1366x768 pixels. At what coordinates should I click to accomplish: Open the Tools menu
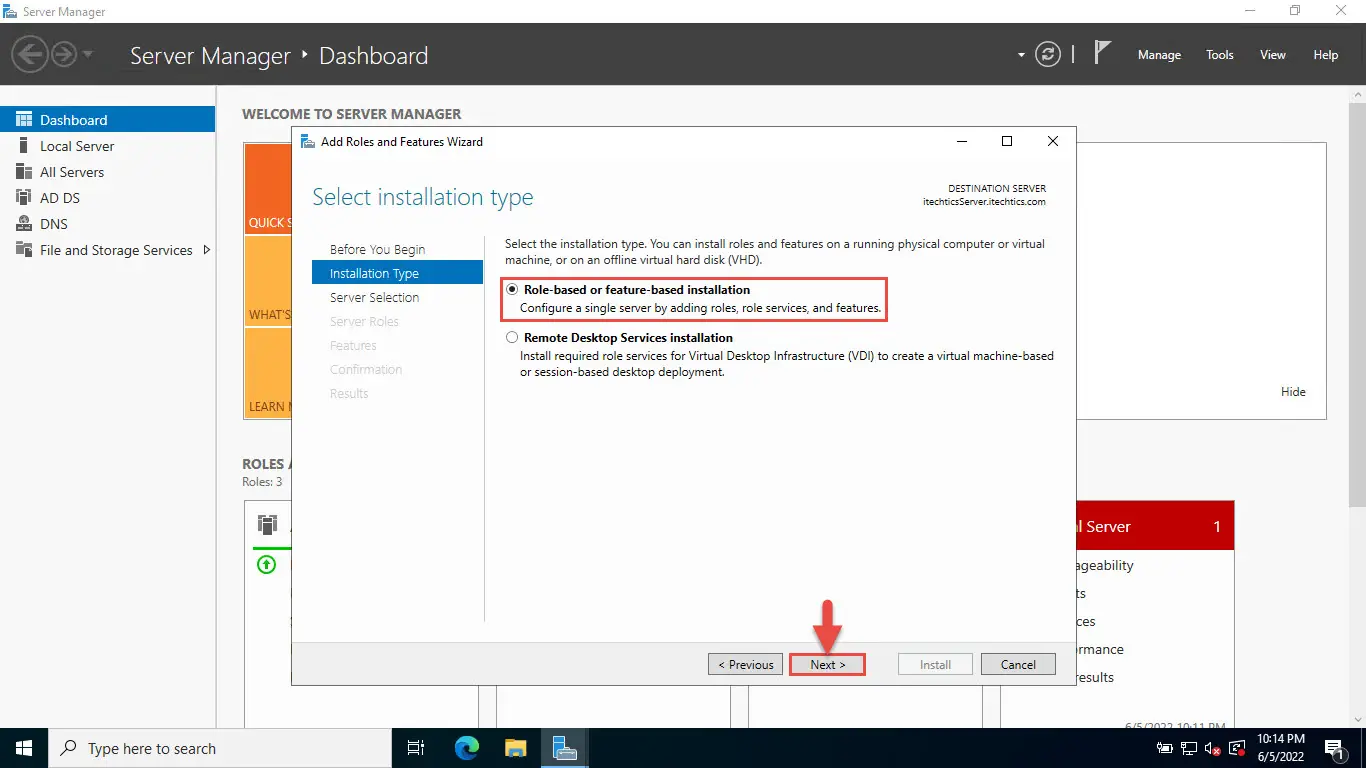click(x=1220, y=55)
